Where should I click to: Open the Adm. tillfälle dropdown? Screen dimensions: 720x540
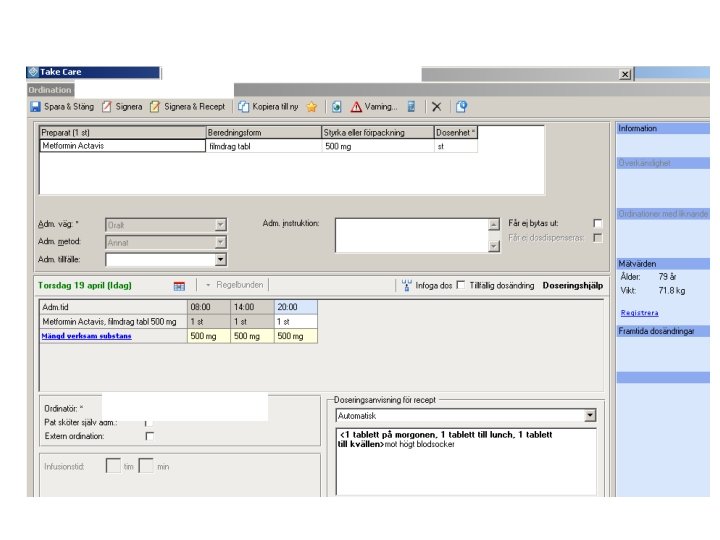(x=220, y=259)
